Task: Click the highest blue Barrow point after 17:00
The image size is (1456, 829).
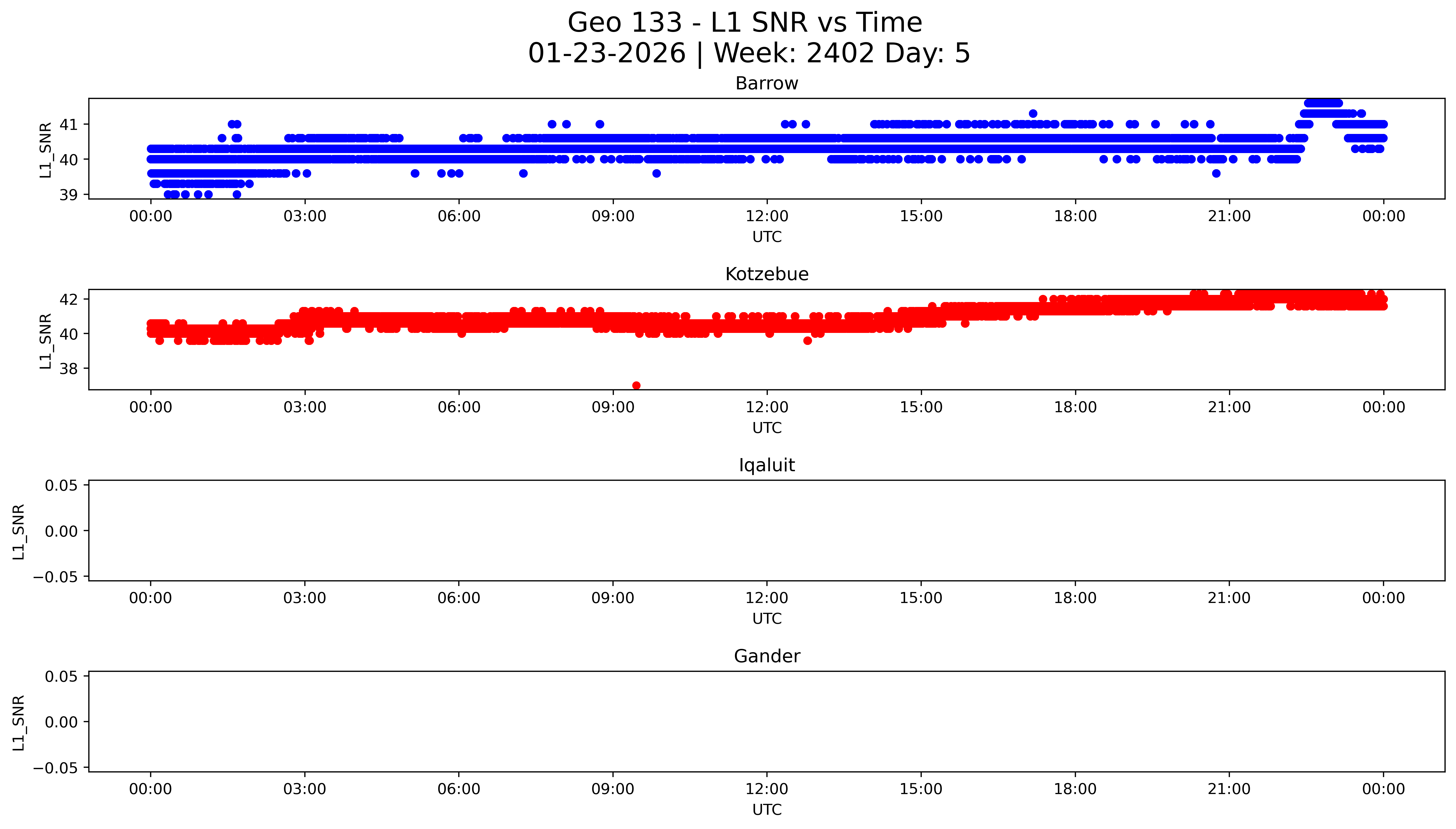Action: coord(1033,113)
